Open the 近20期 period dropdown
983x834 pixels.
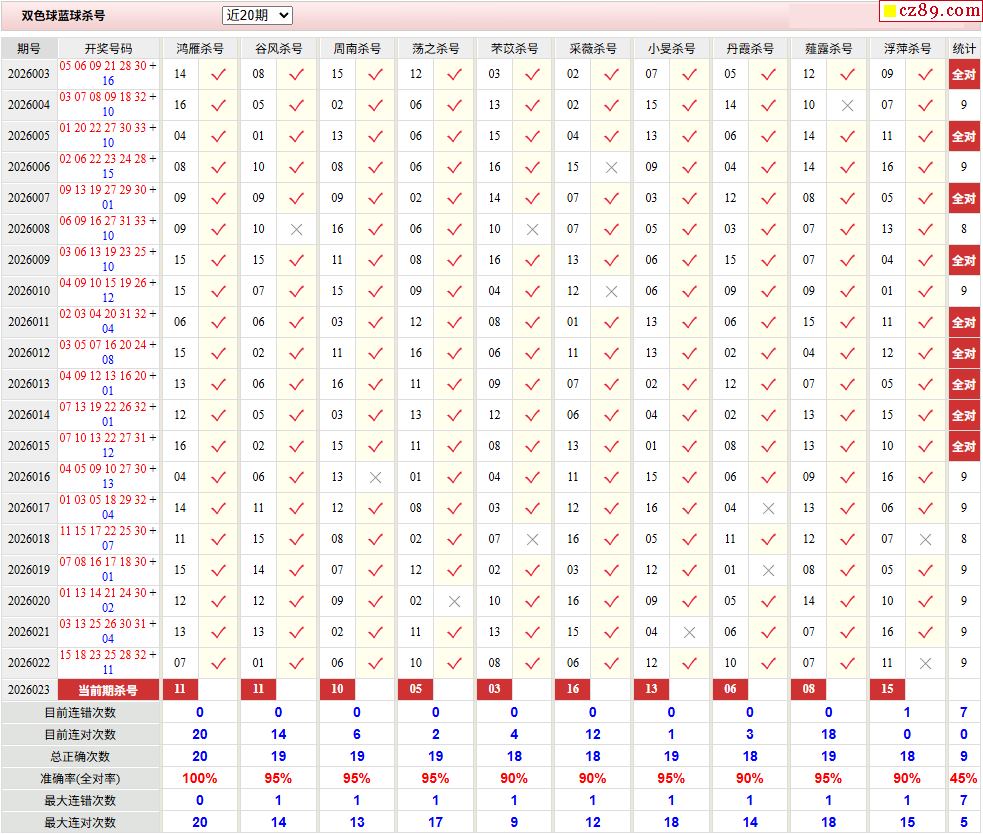(257, 15)
